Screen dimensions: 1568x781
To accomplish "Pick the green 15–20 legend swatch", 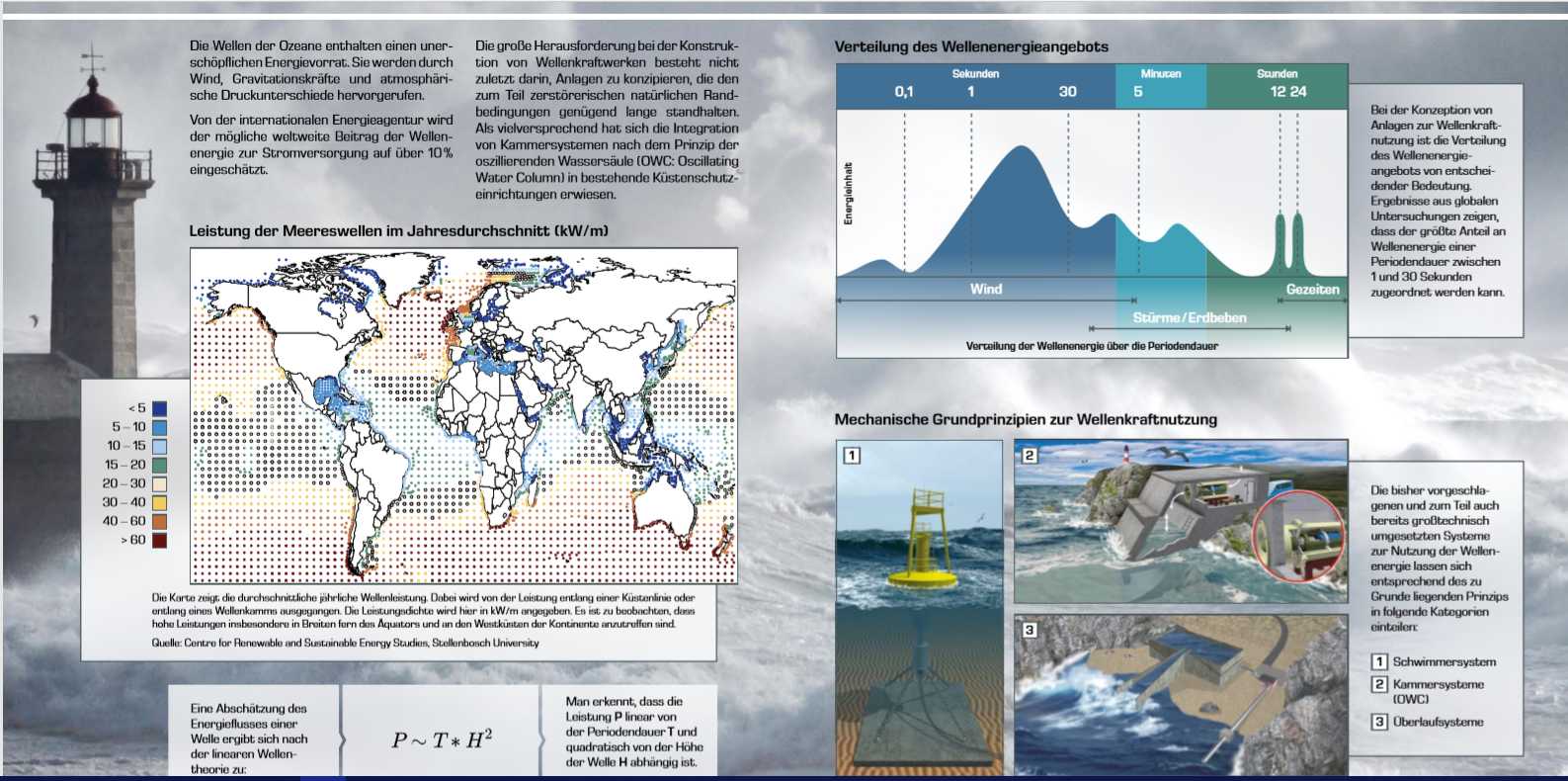I will click(x=159, y=465).
